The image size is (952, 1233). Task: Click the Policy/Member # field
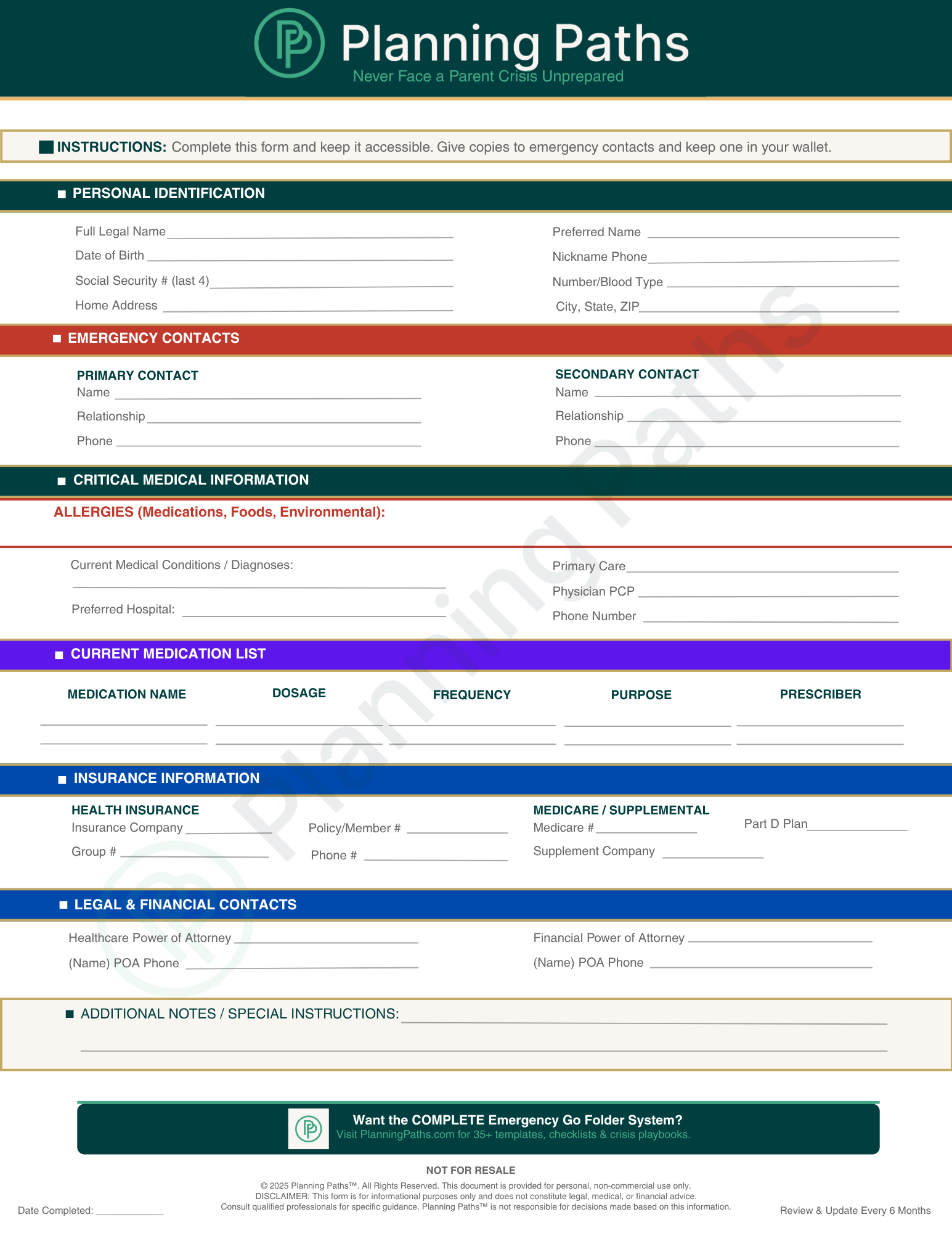click(x=457, y=827)
